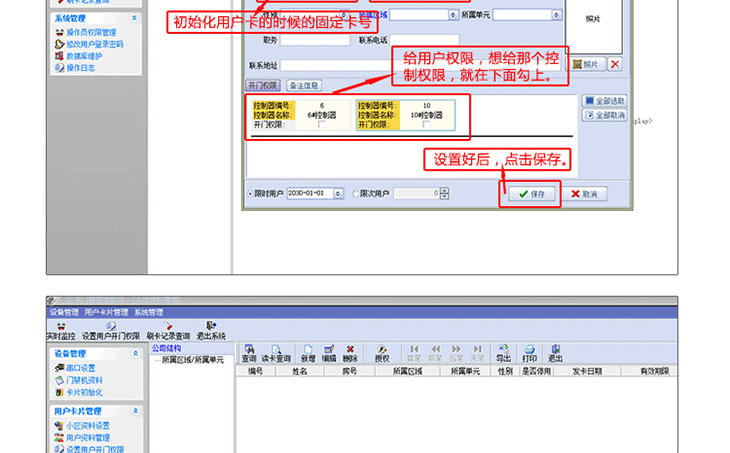Viewport: 730px width, 453px height.
Task: Enable door permission checkbox for 10#控制器
Action: coord(425,125)
